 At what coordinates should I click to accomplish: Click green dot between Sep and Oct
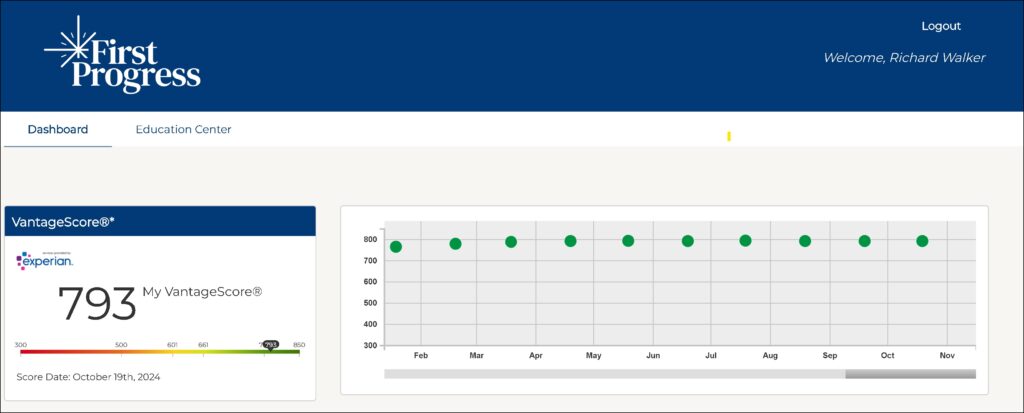pyautogui.click(x=864, y=241)
